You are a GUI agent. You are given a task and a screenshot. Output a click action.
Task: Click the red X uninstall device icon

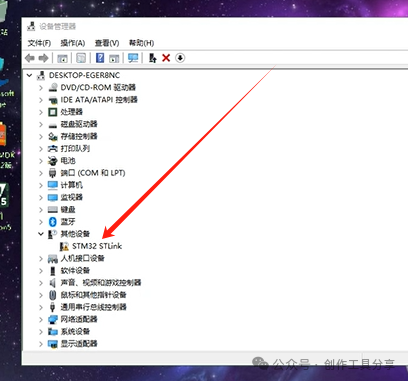pyautogui.click(x=166, y=58)
